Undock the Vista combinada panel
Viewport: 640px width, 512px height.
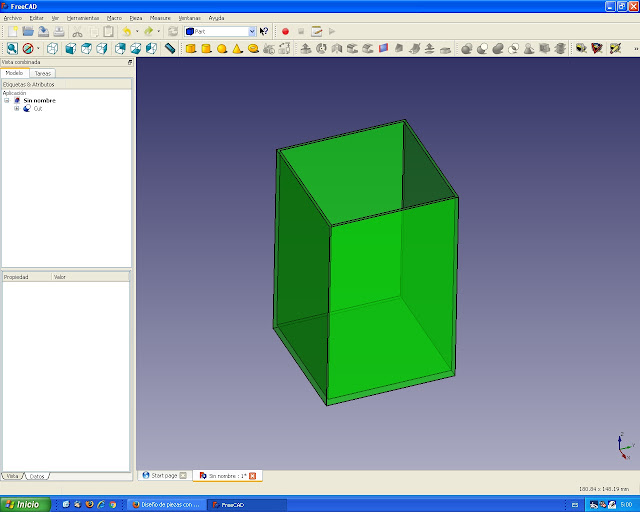tap(130, 62)
